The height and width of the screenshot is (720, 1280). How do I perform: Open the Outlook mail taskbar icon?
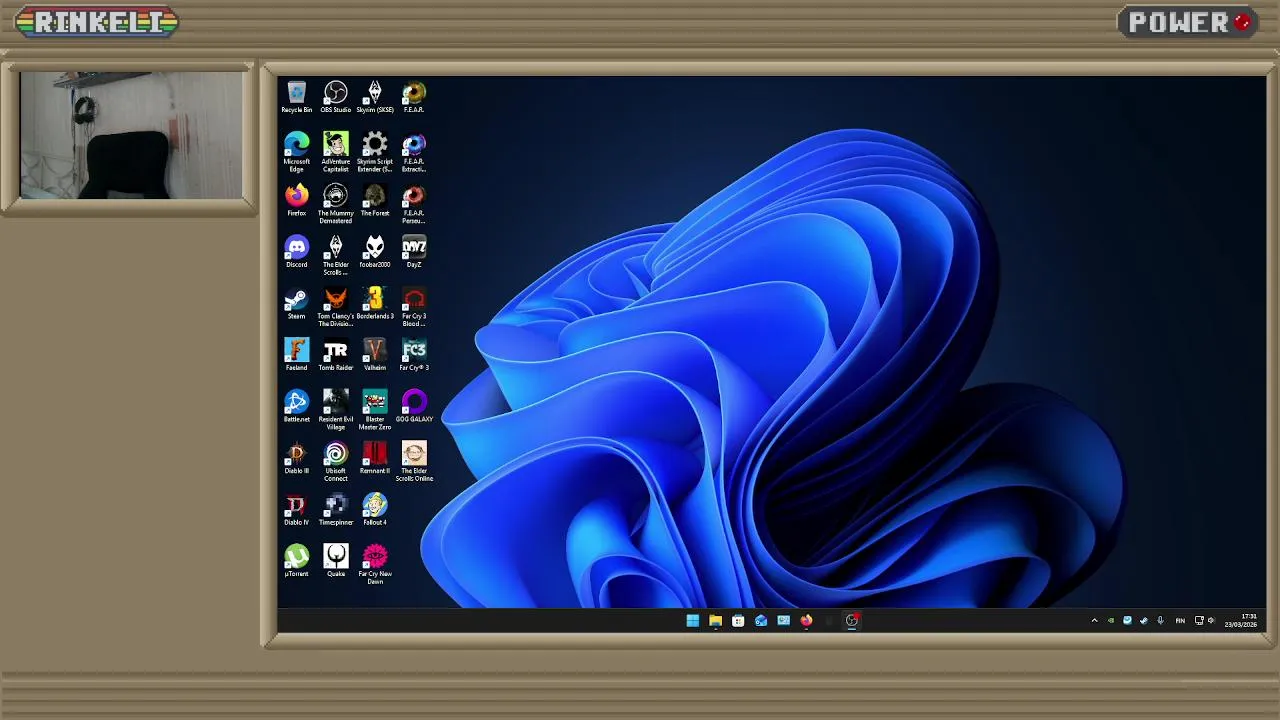point(761,621)
